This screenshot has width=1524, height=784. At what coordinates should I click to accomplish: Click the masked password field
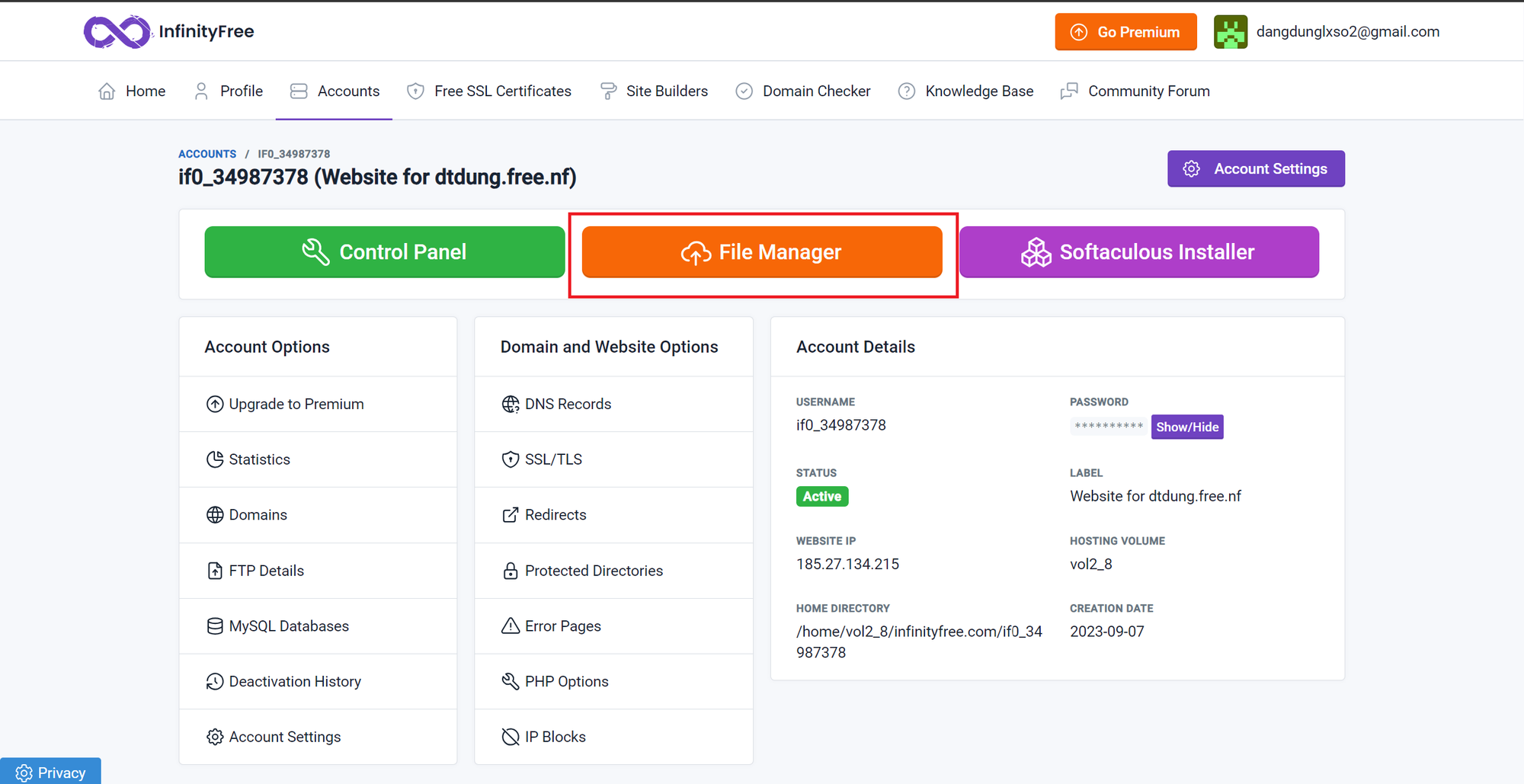[x=1109, y=426]
